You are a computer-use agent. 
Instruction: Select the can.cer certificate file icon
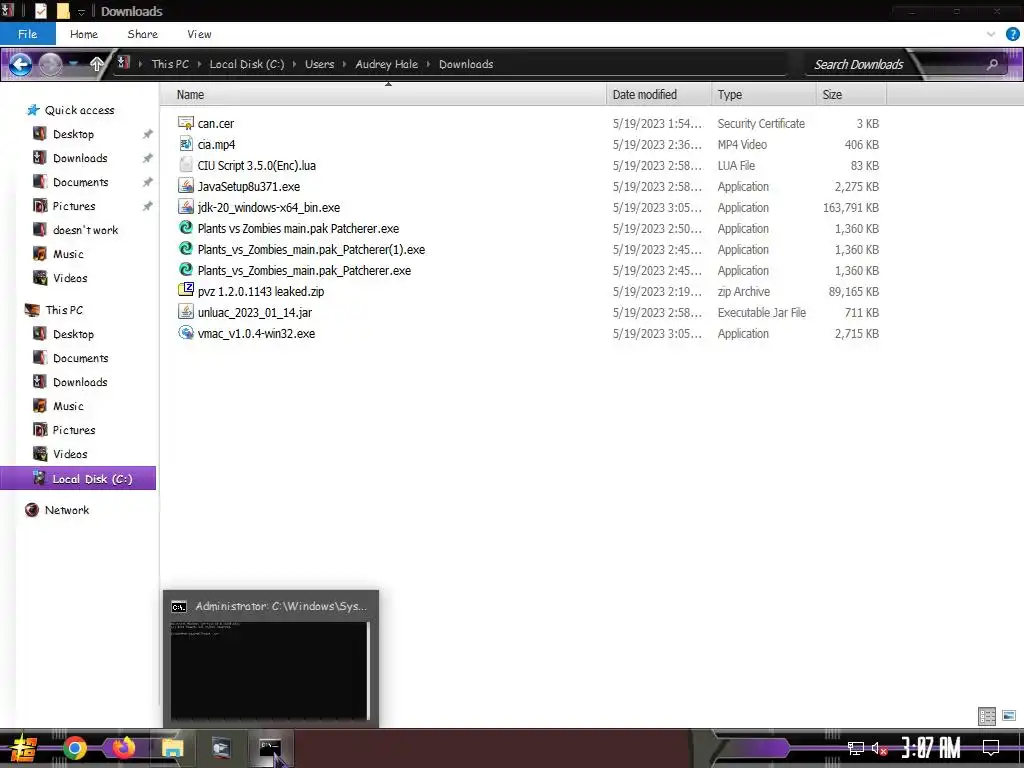pyautogui.click(x=186, y=123)
